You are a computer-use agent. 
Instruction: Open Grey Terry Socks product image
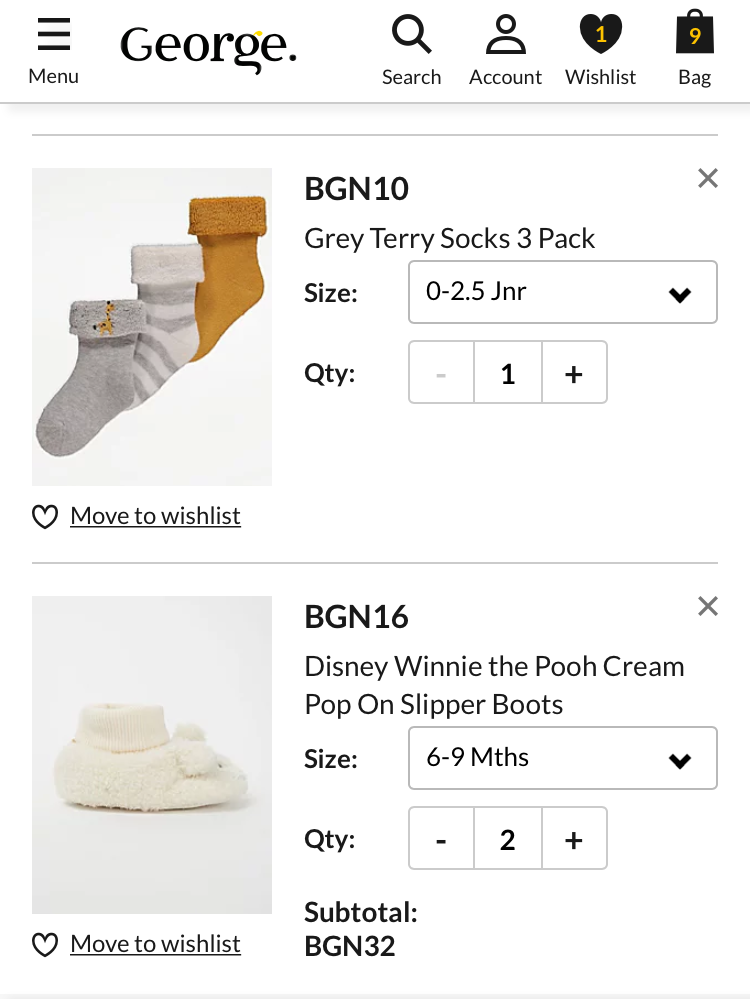coord(152,327)
